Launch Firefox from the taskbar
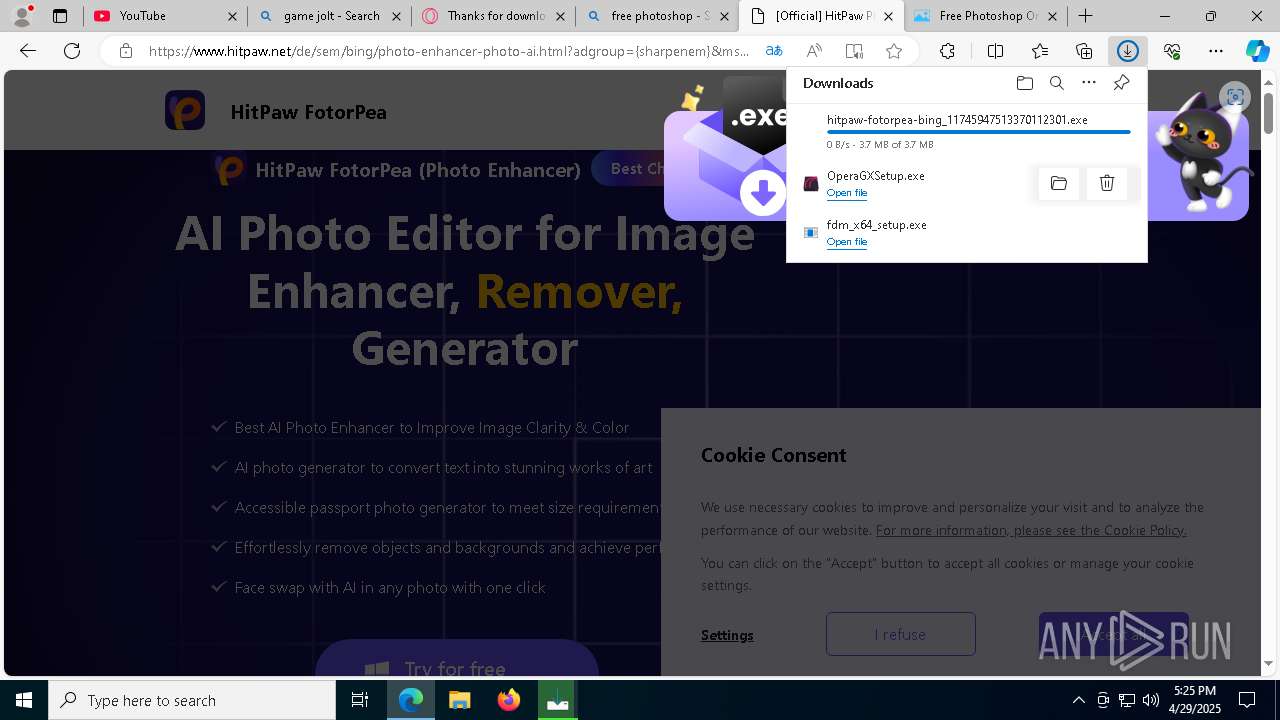 click(509, 700)
